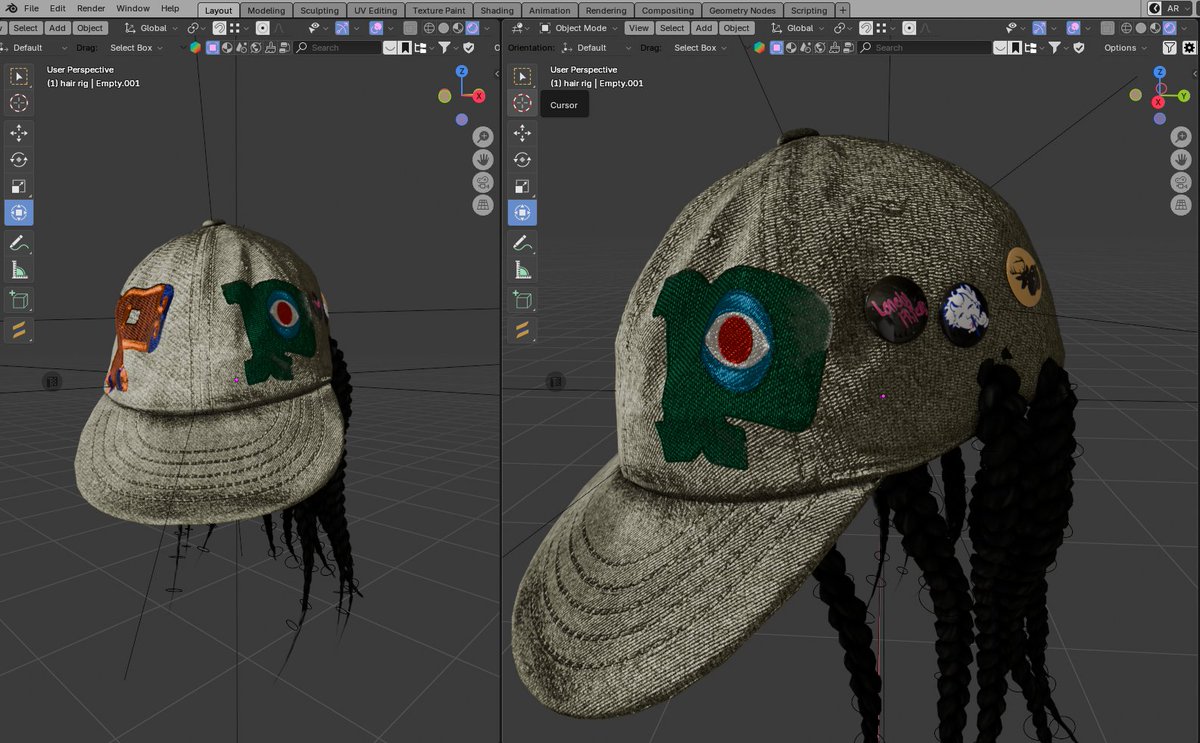Add a new workspace with plus tab
Image resolution: width=1200 pixels, height=743 pixels.
coord(843,10)
